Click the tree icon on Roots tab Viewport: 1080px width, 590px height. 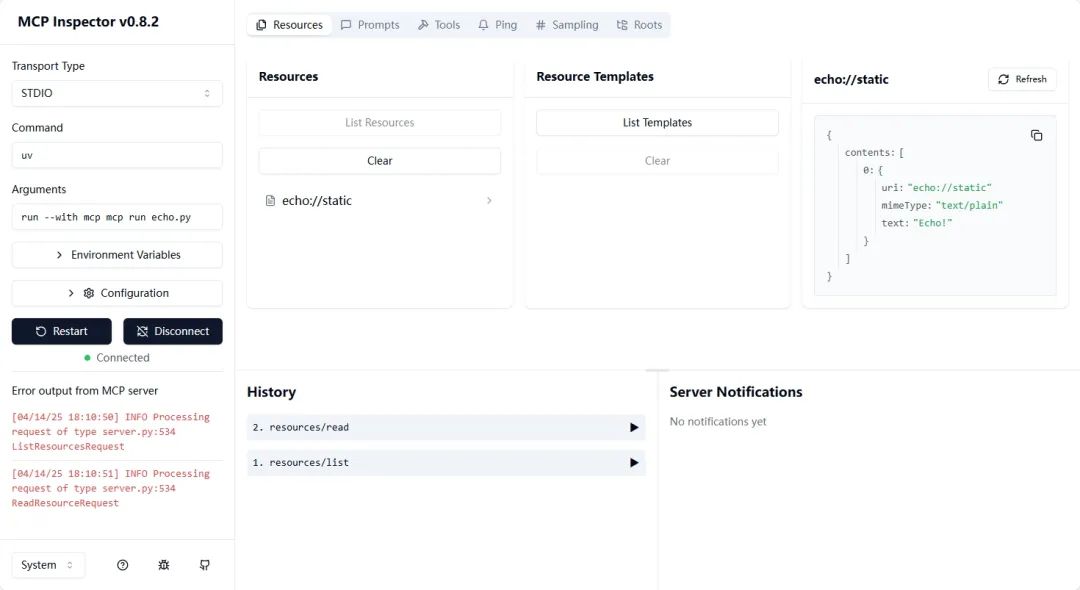click(622, 25)
